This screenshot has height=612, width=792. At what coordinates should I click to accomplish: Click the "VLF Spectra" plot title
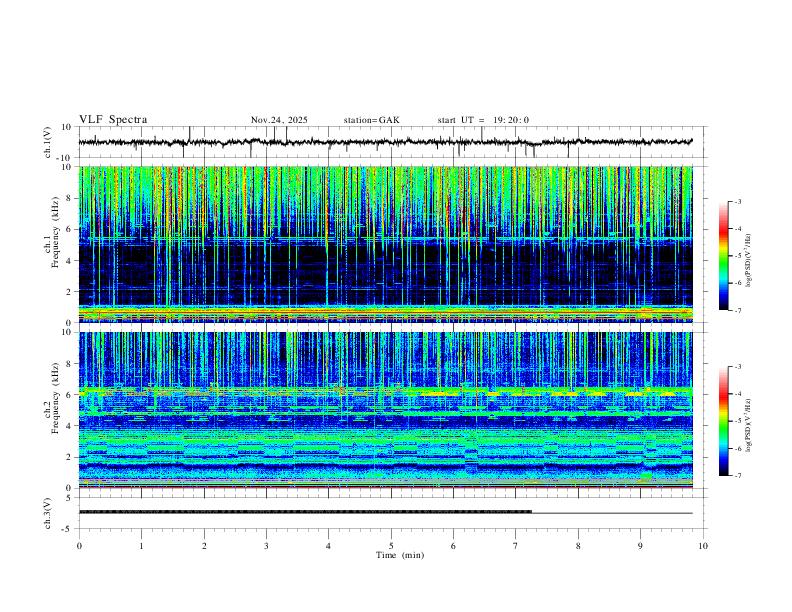coord(113,120)
